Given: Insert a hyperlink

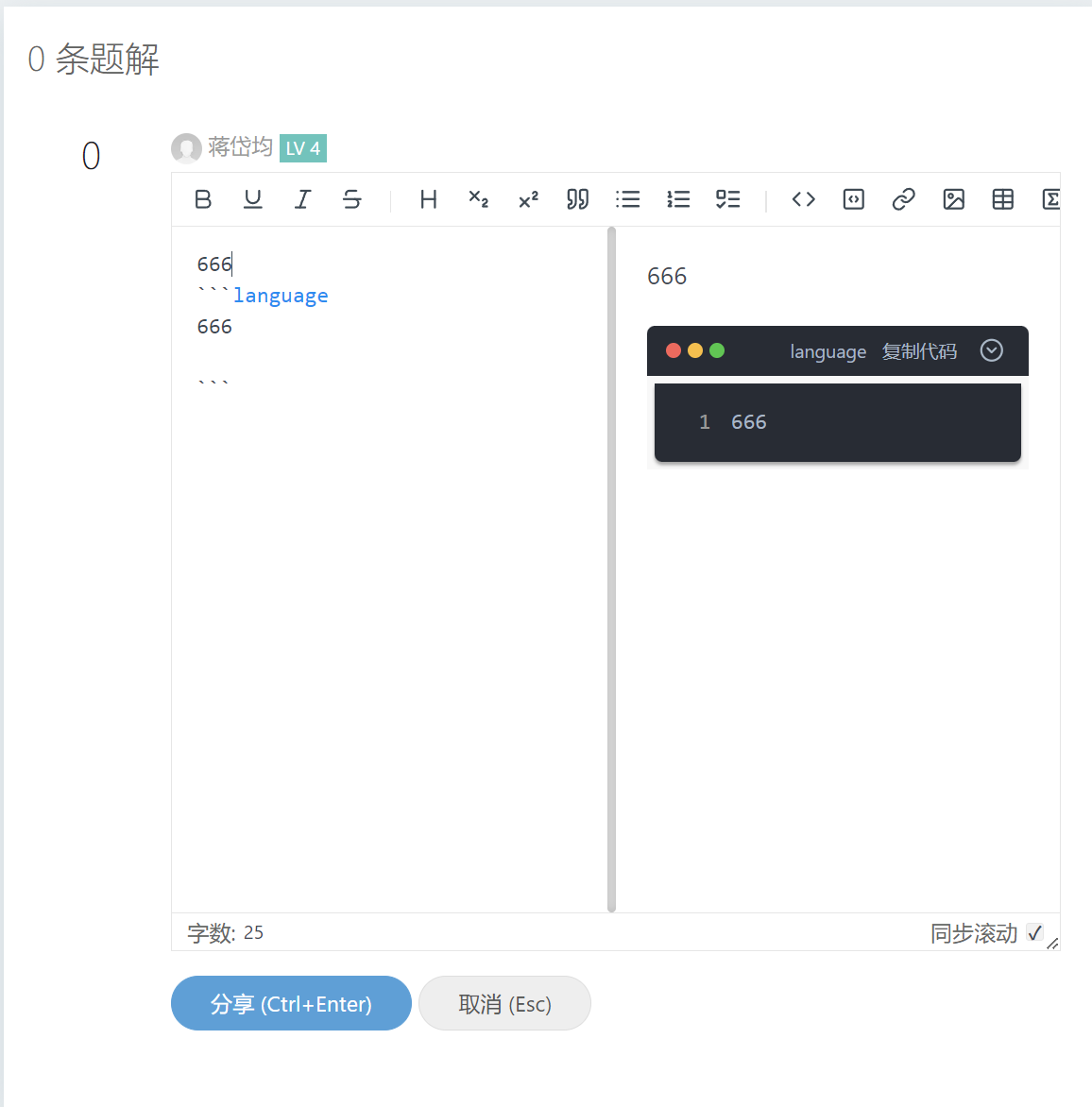Looking at the screenshot, I should [903, 200].
